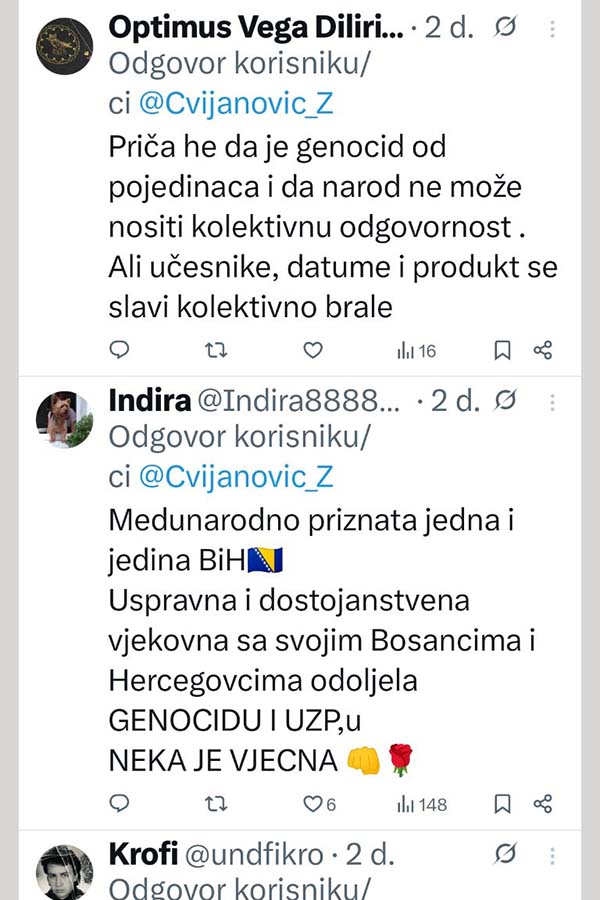The width and height of the screenshot is (600, 900).
Task: Open more options on Indira's tweet
Action: click(x=552, y=402)
